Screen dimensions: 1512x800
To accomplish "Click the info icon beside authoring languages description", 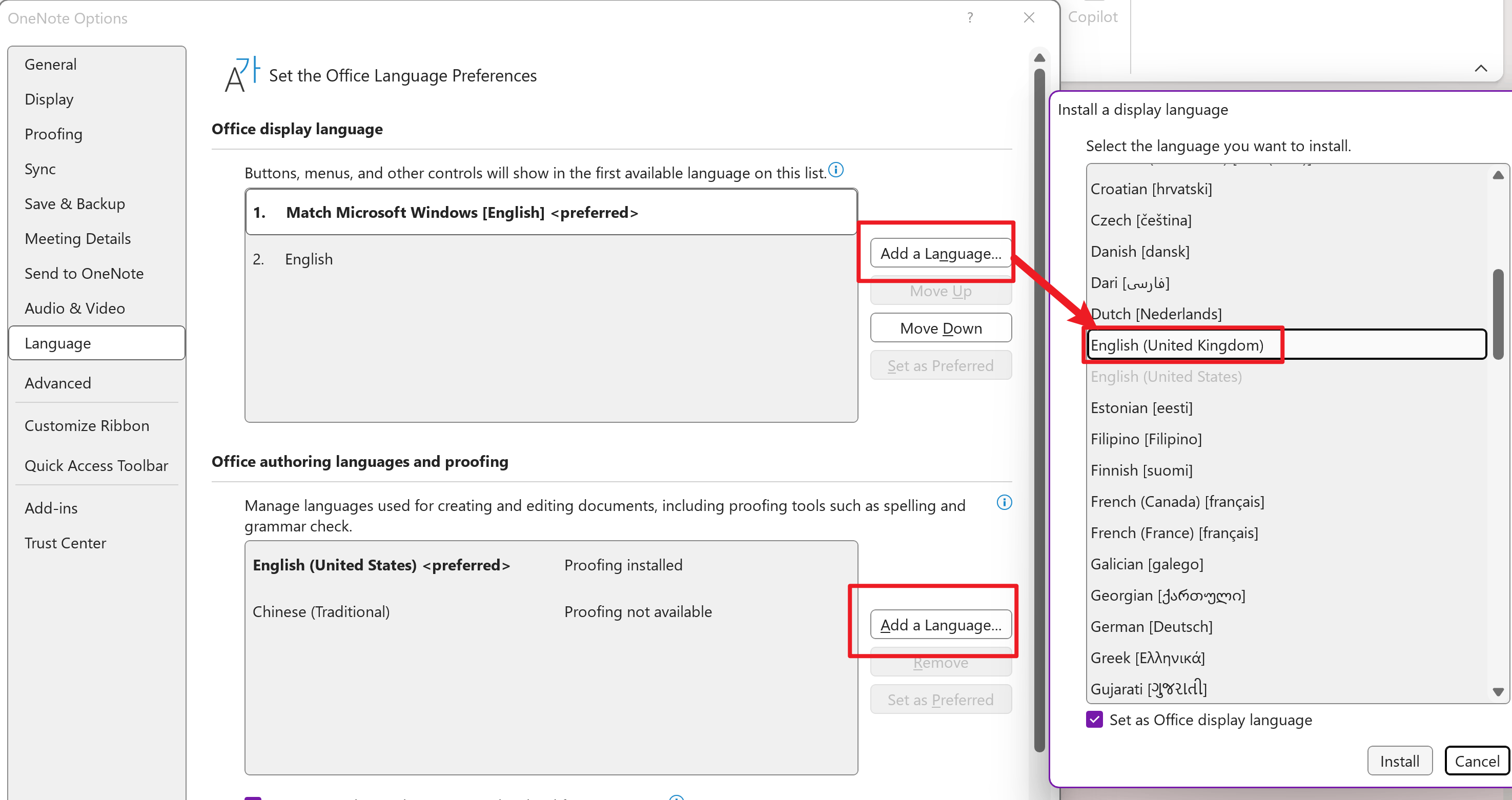I will coord(1004,502).
